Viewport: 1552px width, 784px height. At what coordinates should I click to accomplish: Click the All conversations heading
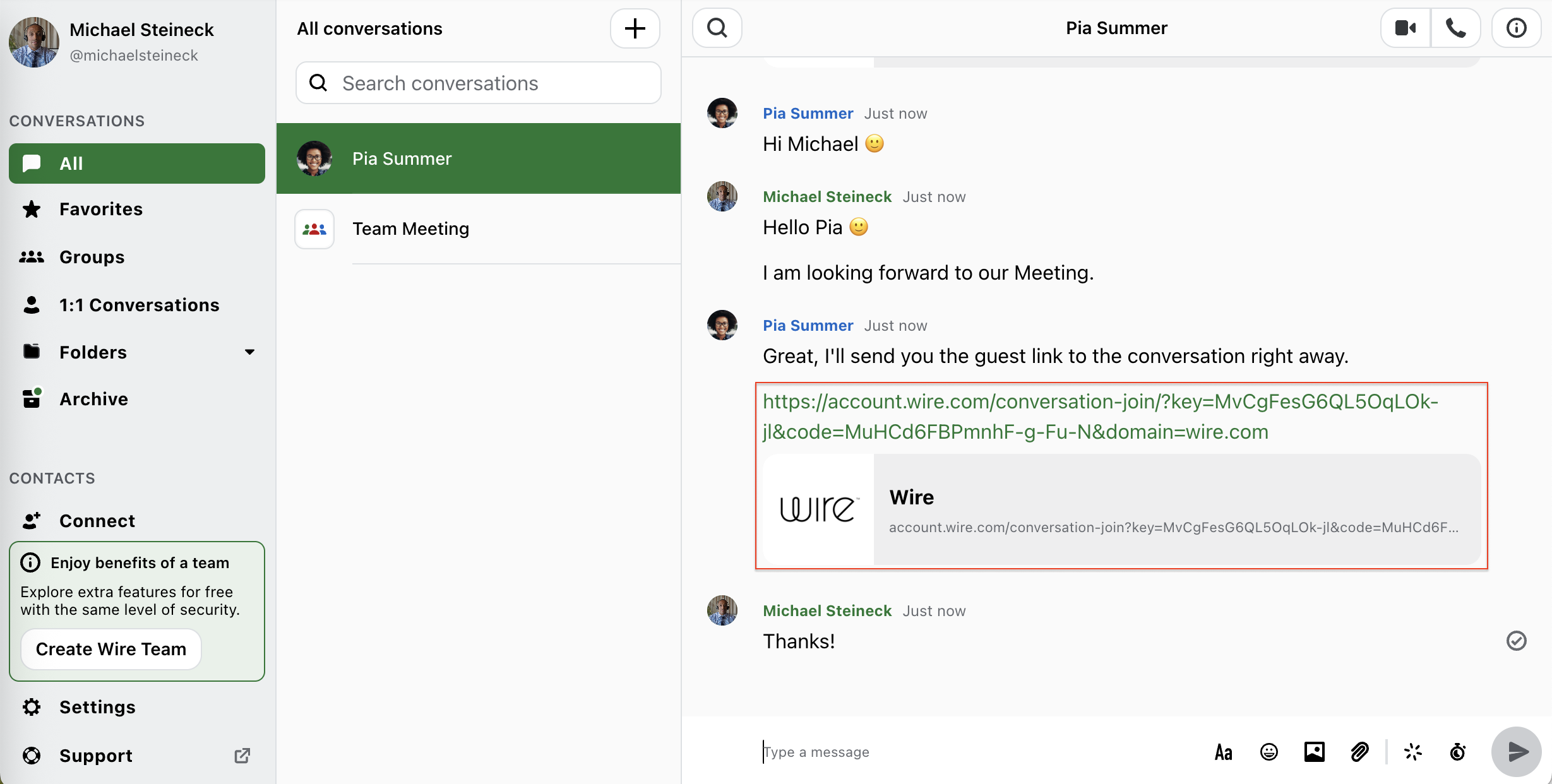tap(369, 28)
